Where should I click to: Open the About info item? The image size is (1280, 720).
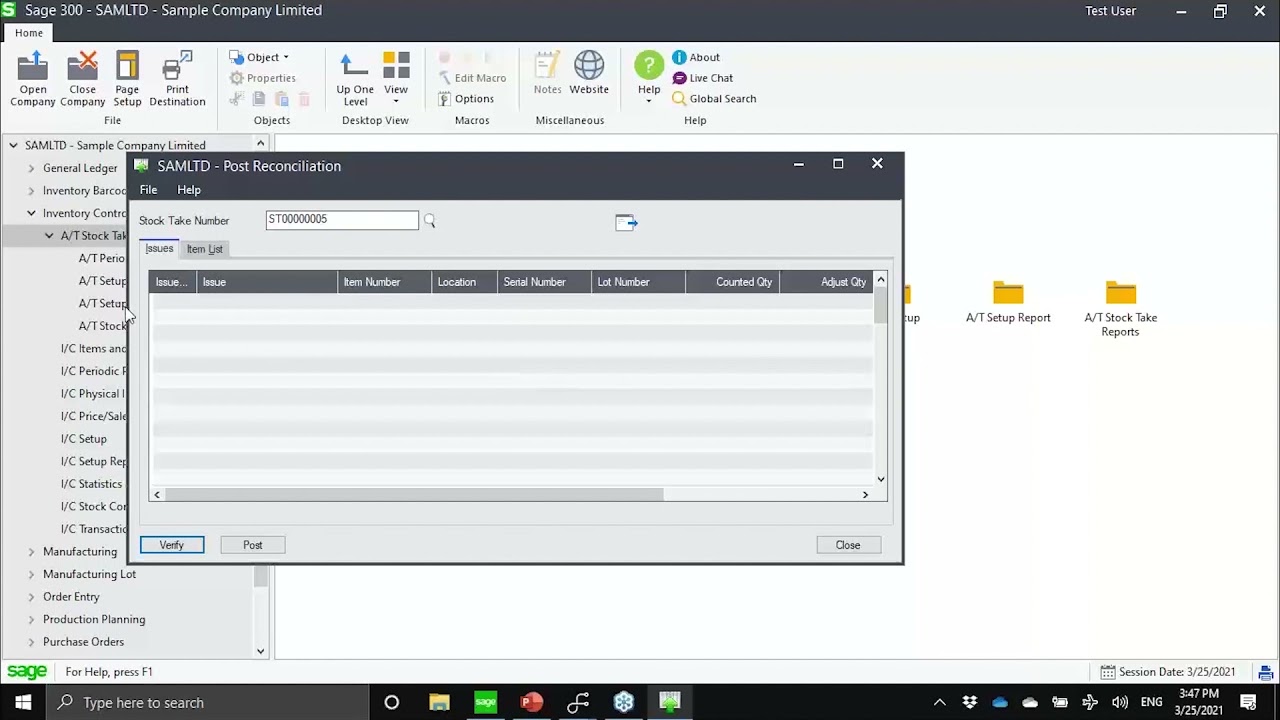point(696,57)
